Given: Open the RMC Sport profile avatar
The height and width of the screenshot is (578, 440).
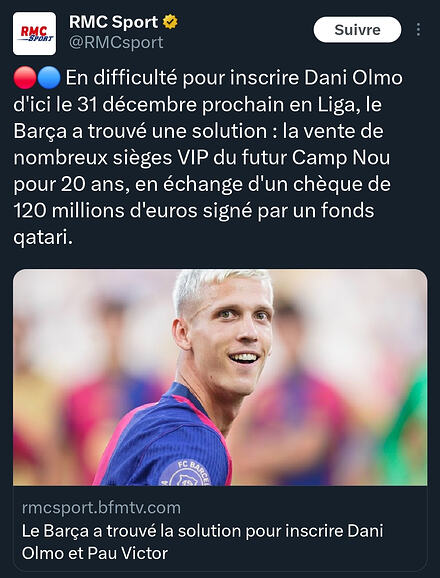Looking at the screenshot, I should [x=34, y=34].
